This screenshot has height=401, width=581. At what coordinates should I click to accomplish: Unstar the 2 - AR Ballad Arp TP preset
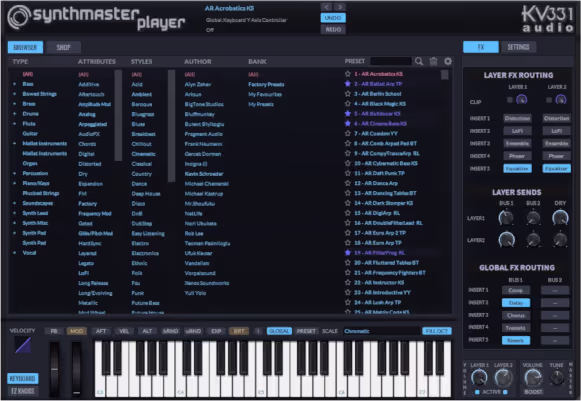click(348, 84)
